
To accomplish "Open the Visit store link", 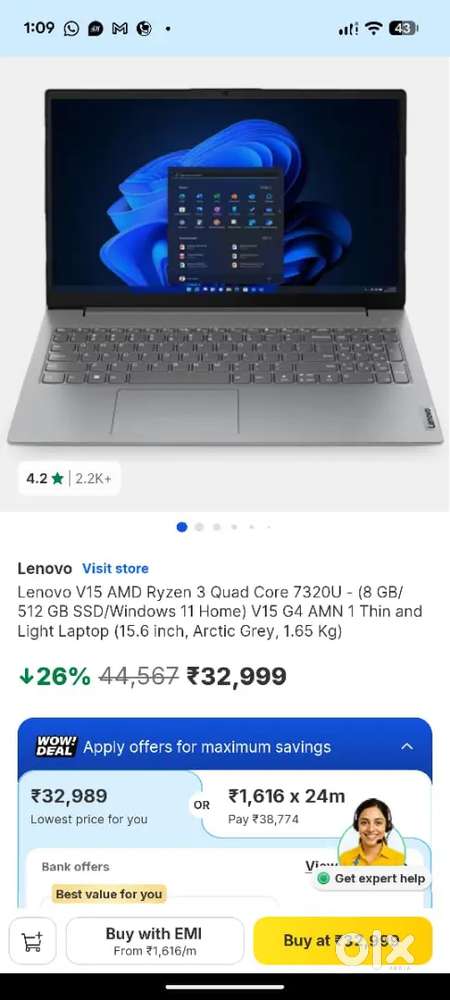I will pos(115,568).
